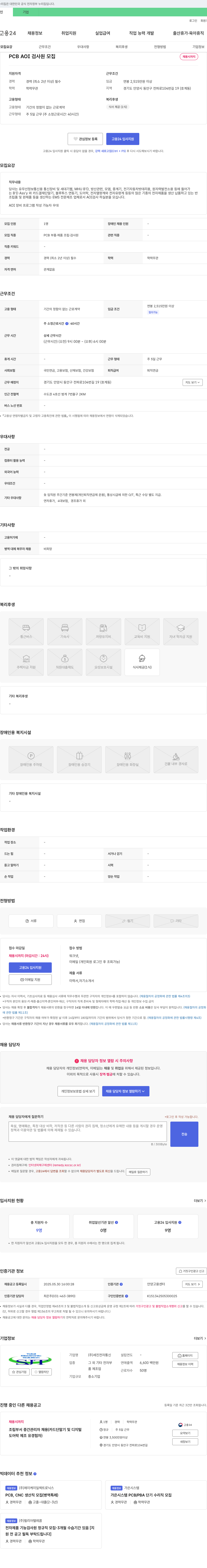Image resolution: width=207 pixels, height=1568 pixels.
Task: Toggle 관심정보 등록 heart button
Action: pyautogui.click(x=85, y=139)
